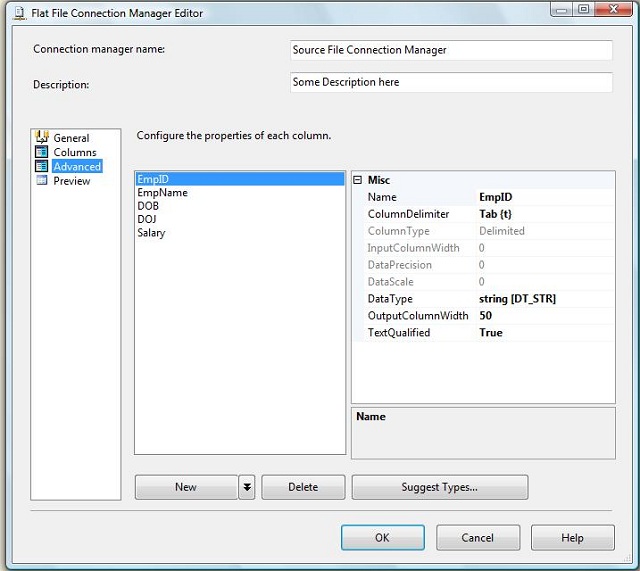Click the Columns page icon
This screenshot has width=640, height=571.
click(42, 152)
